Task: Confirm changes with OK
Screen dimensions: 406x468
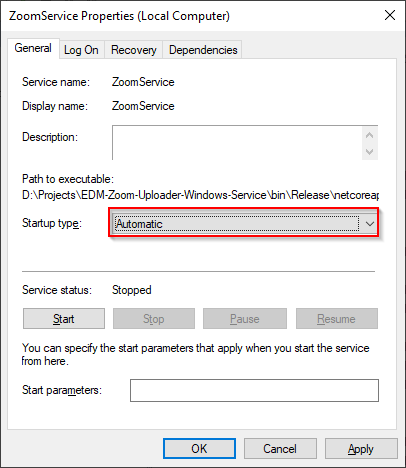Action: pyautogui.click(x=199, y=449)
